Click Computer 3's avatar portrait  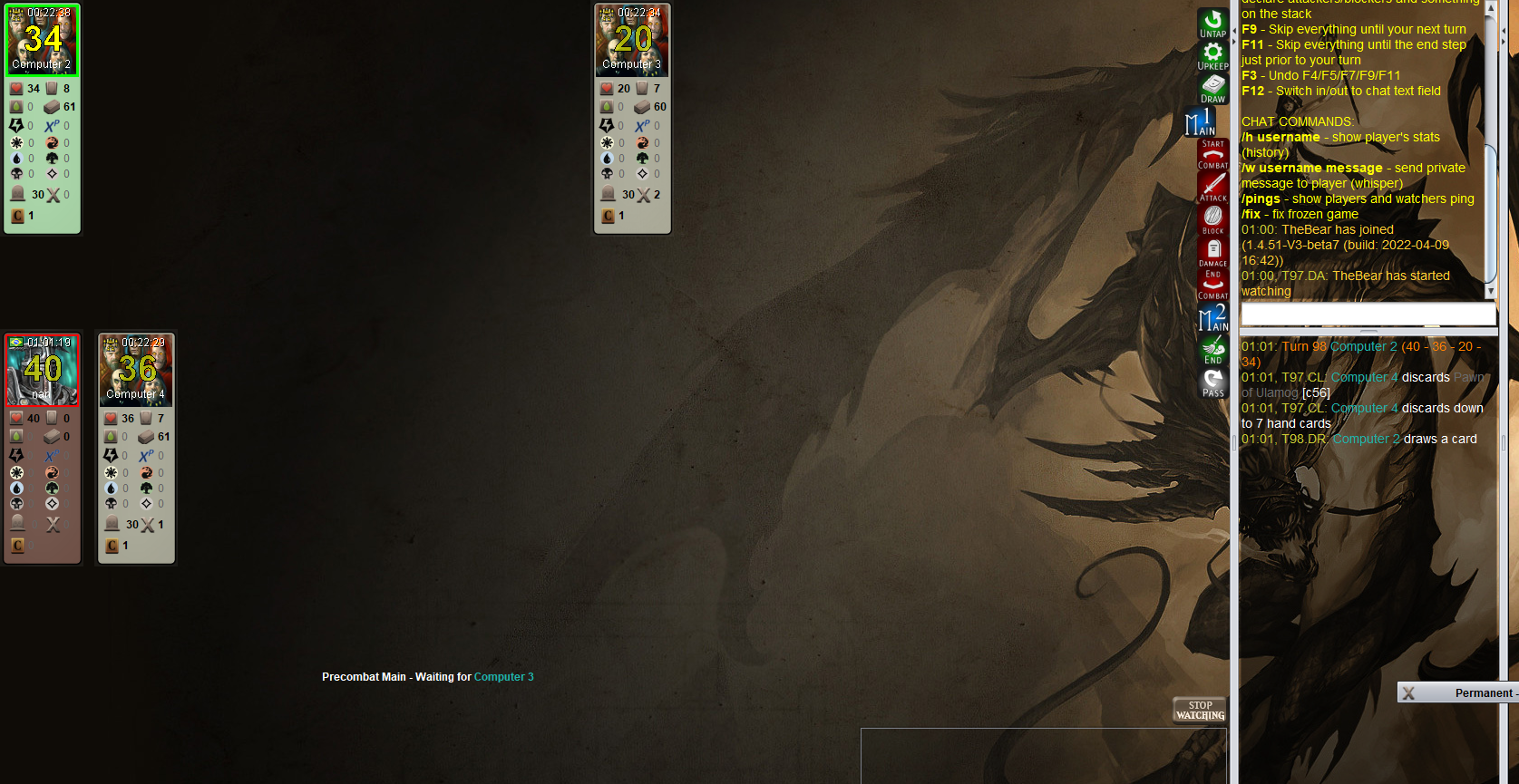[x=632, y=40]
